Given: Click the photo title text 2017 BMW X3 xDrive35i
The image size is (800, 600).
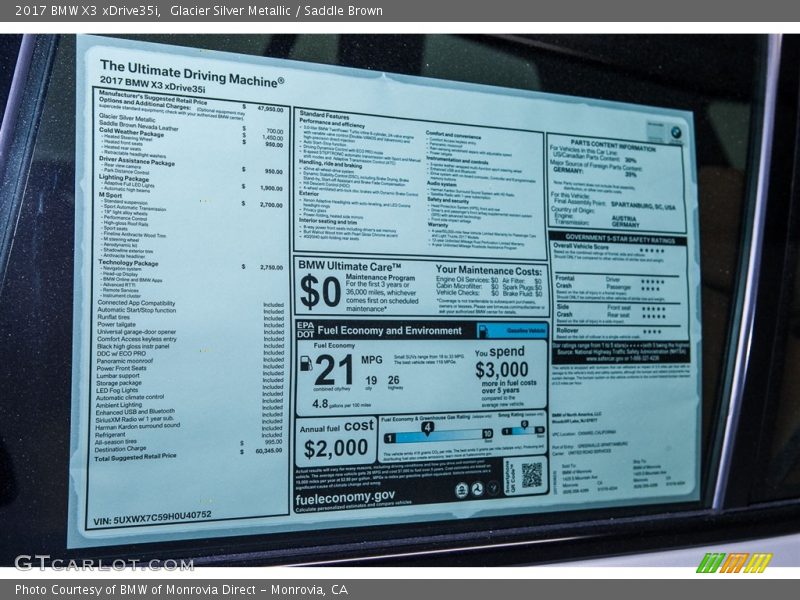Looking at the screenshot, I should click(82, 11).
